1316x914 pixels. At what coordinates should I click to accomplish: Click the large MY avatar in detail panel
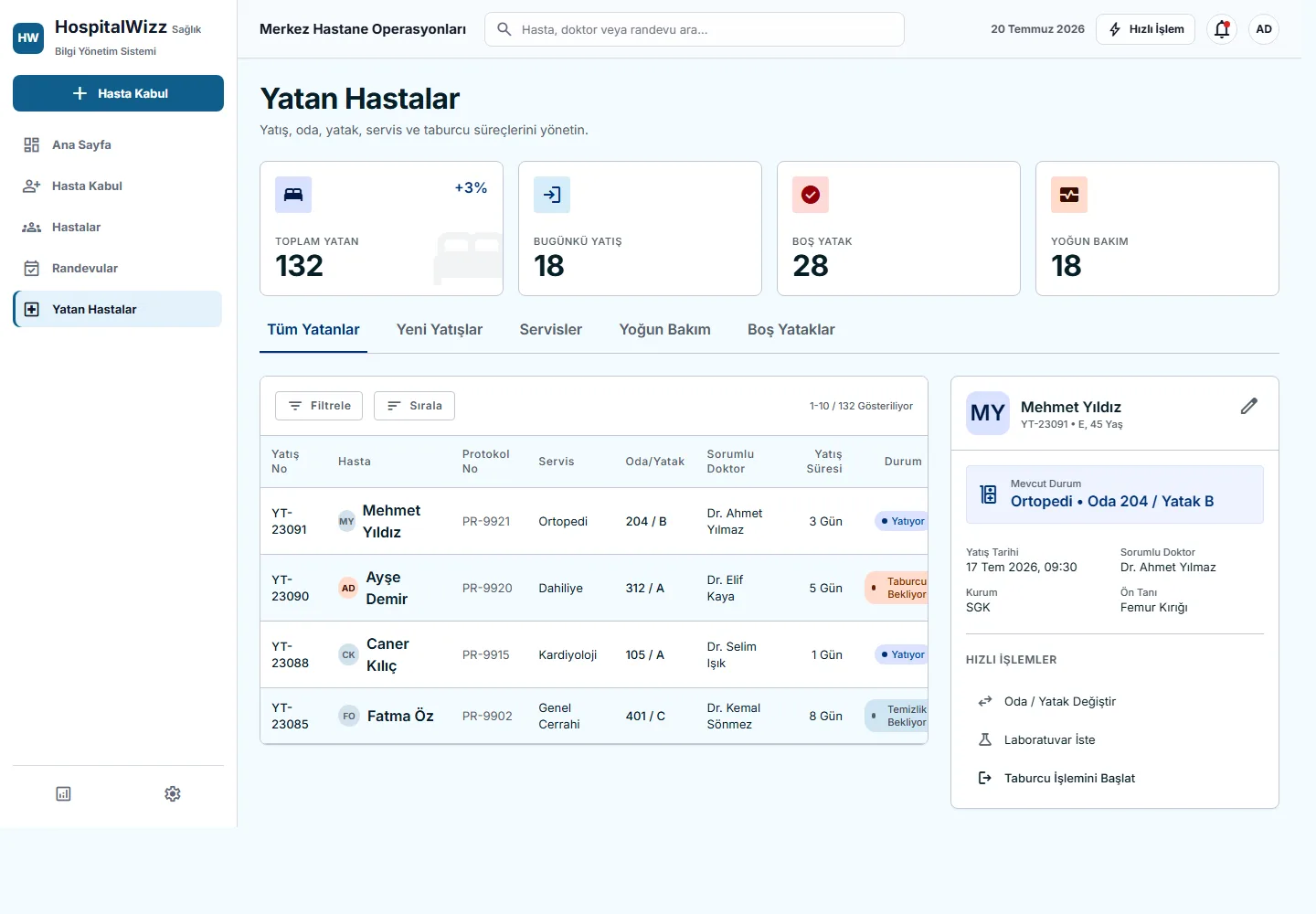coord(988,413)
